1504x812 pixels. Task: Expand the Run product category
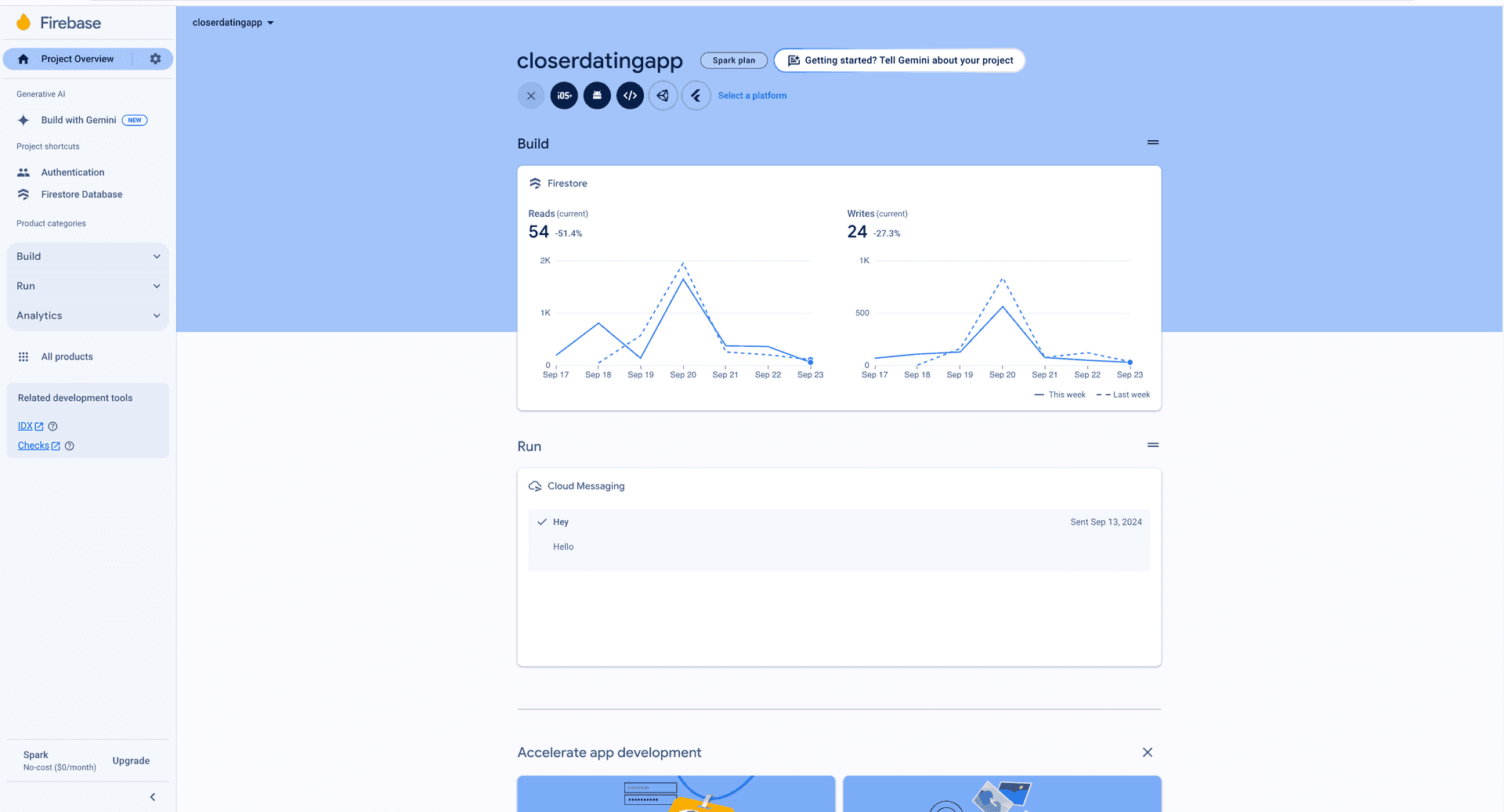tap(88, 286)
